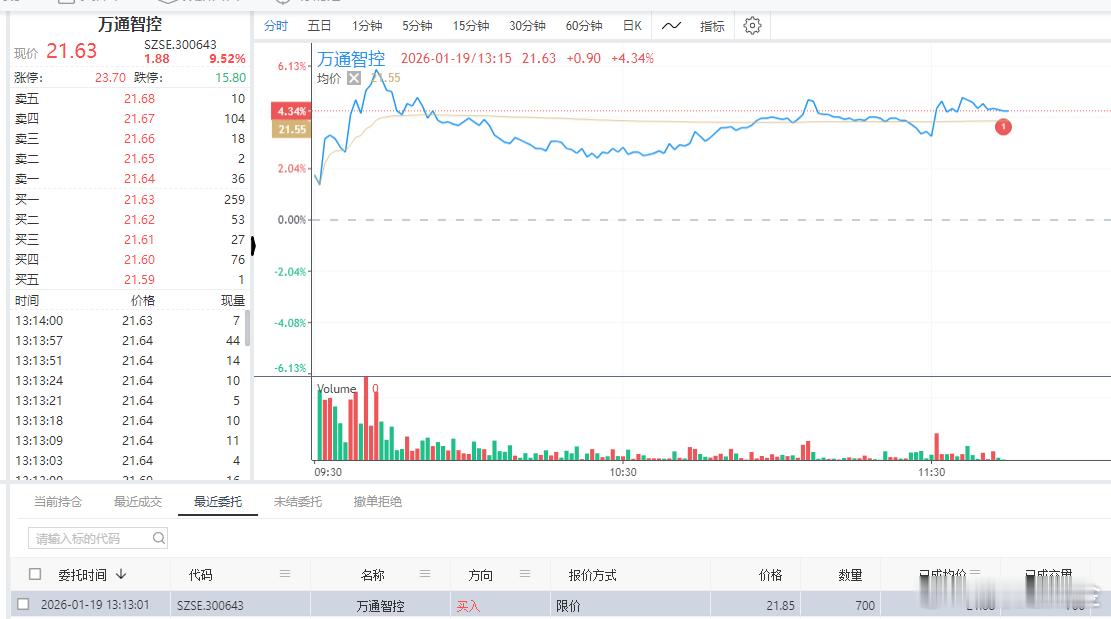This screenshot has width=1111, height=619.
Task: Open the 撤单拒绝 cancel/reject tab
Action: pyautogui.click(x=378, y=501)
